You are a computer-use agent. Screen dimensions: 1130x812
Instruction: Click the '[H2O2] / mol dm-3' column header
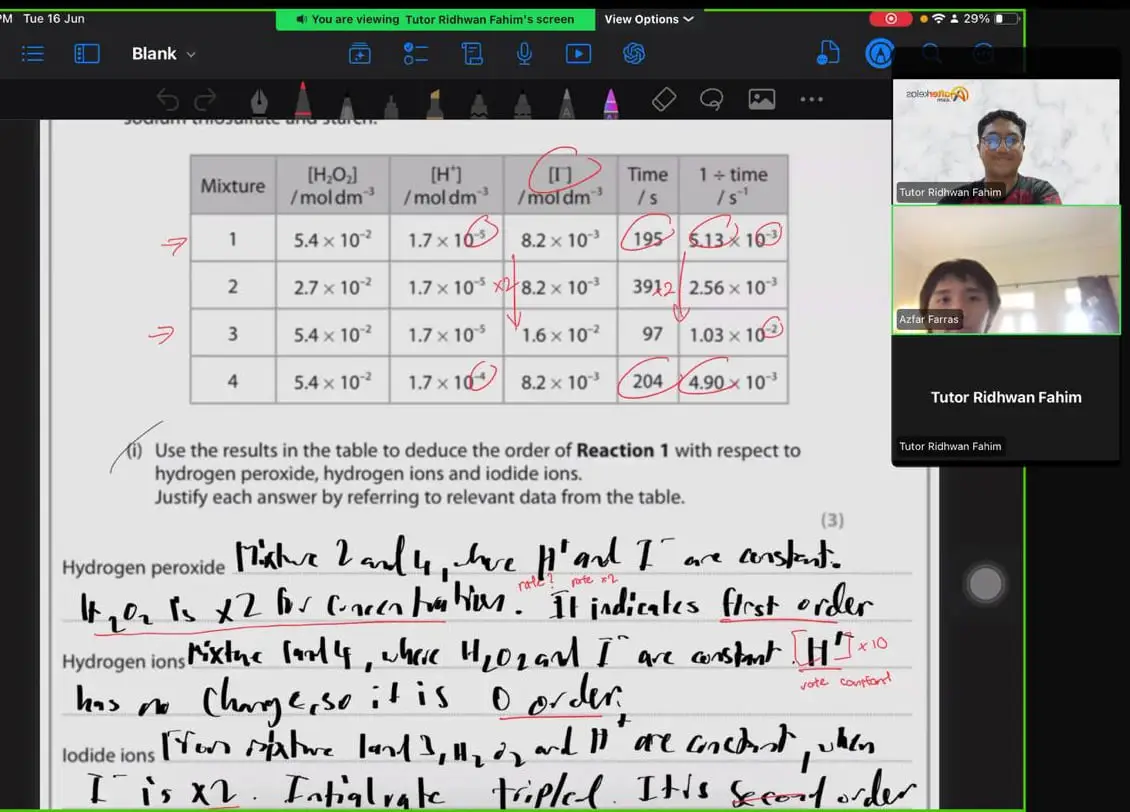332,186
